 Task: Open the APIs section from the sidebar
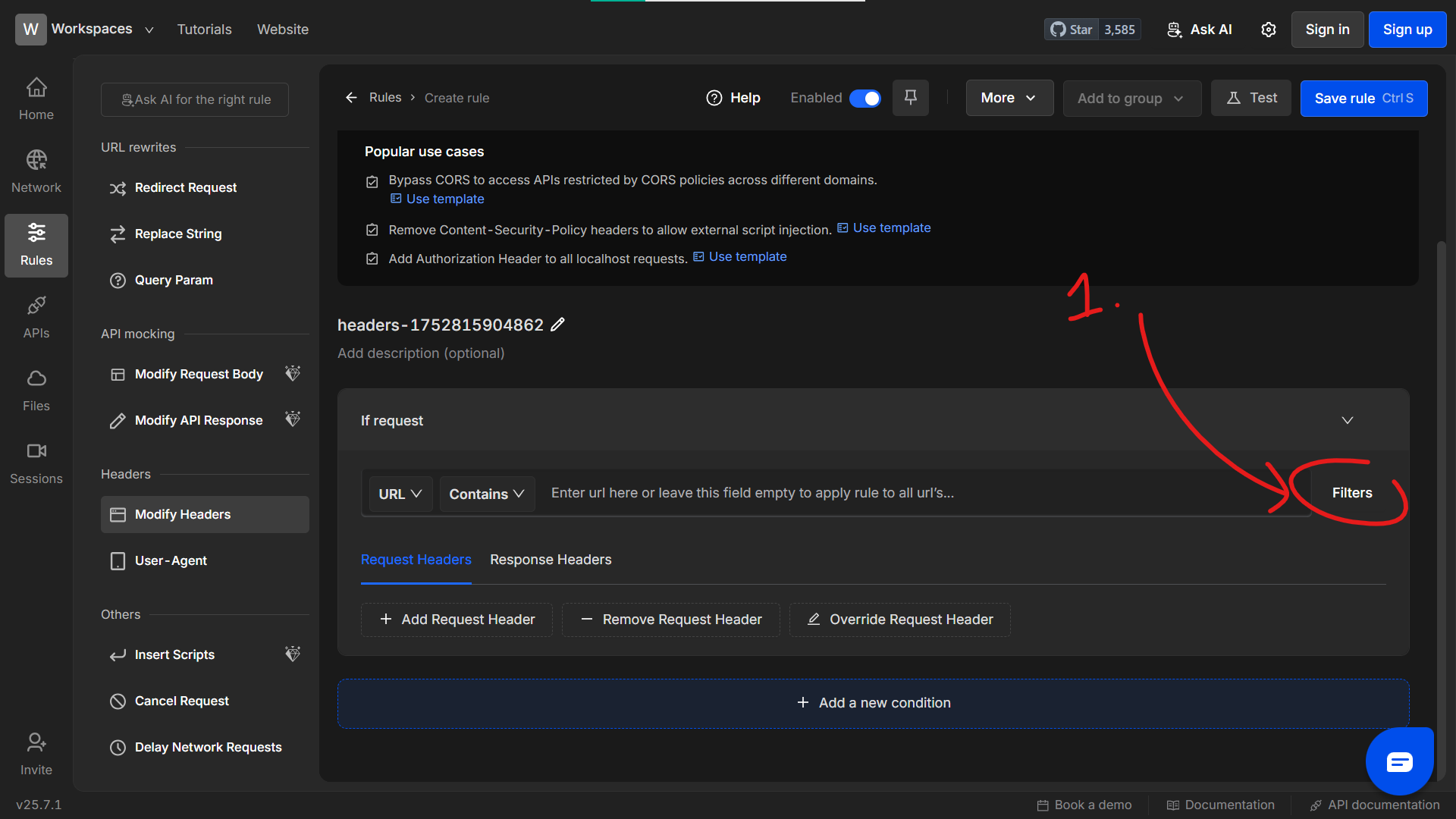coord(36,316)
